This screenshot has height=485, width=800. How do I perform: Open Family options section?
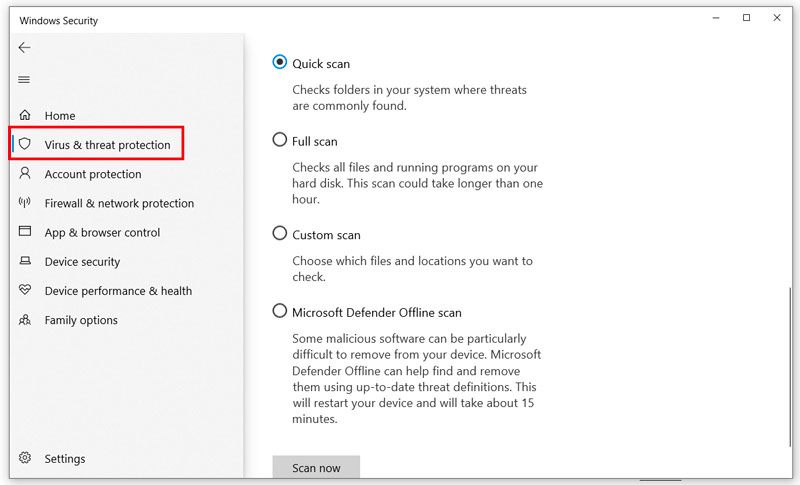[x=81, y=320]
